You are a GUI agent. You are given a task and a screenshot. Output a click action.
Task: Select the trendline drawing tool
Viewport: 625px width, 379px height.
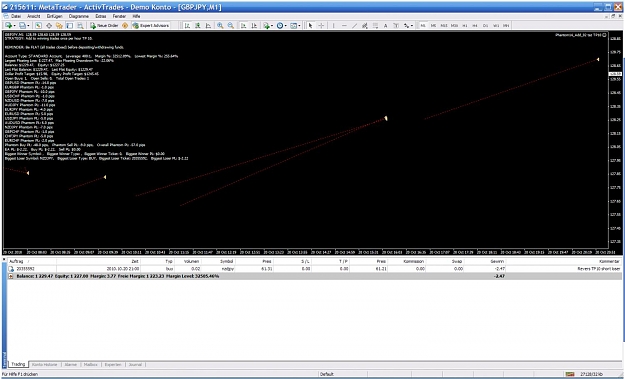(354, 26)
